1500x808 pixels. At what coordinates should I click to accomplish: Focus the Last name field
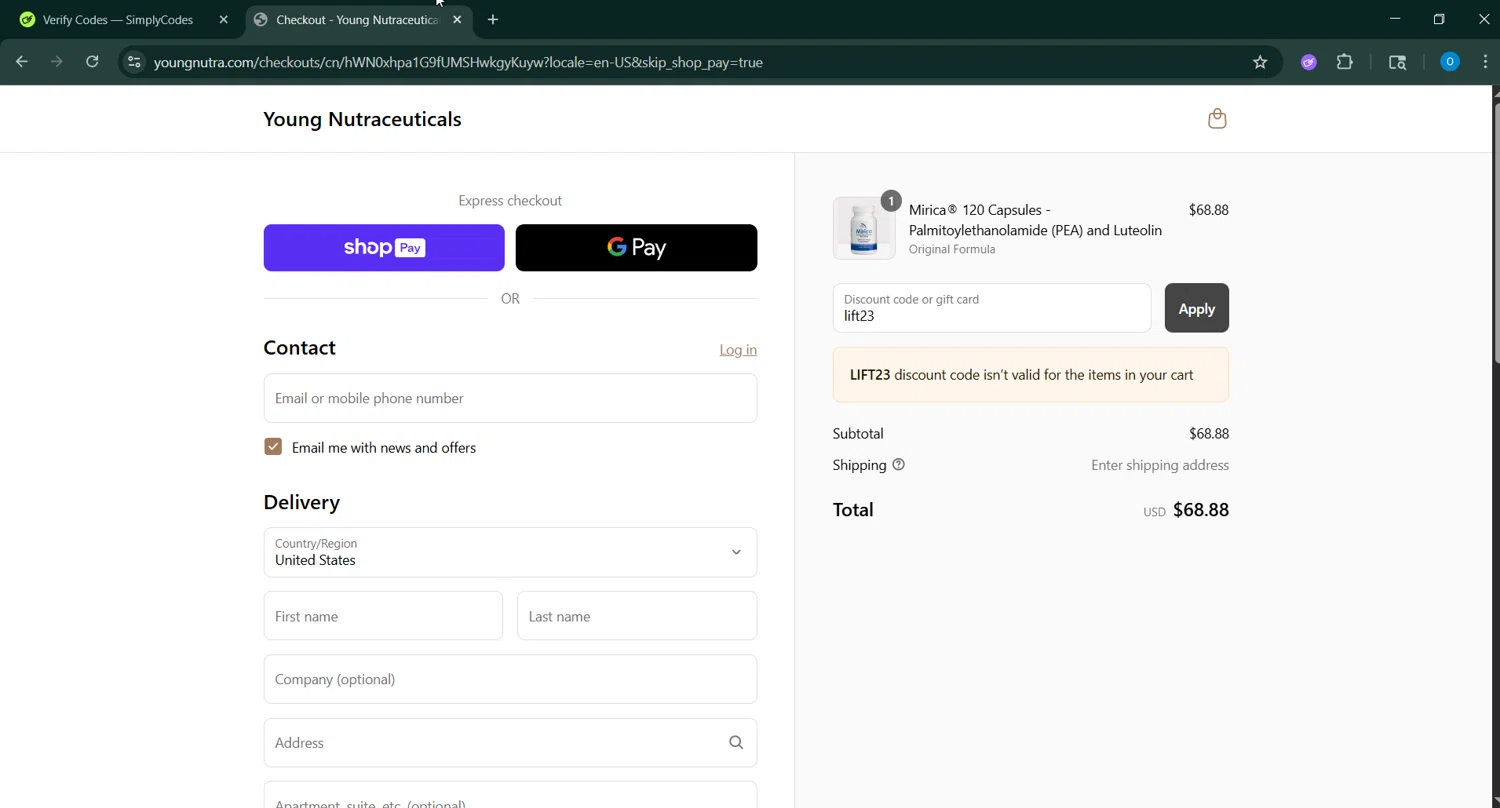point(637,616)
